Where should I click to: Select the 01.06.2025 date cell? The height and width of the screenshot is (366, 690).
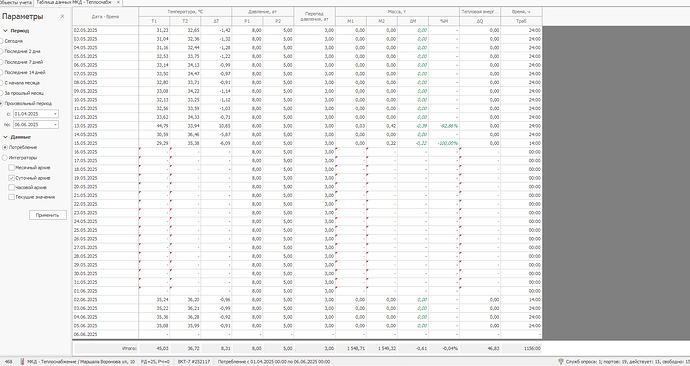106,291
